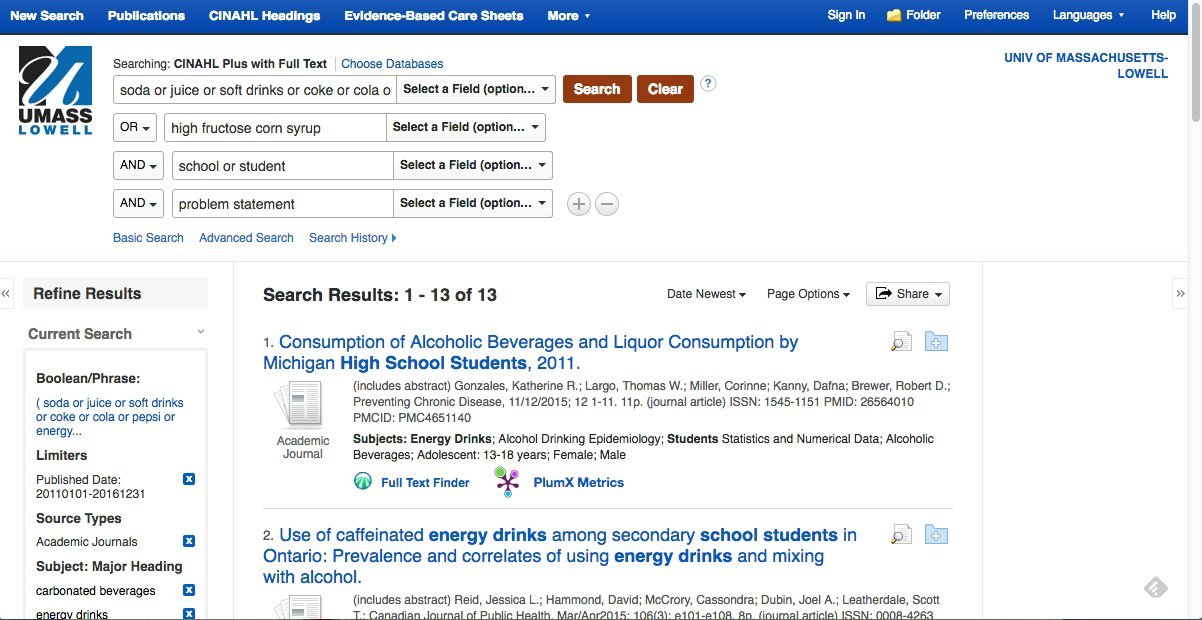Image resolution: width=1202 pixels, height=620 pixels.
Task: Add second result to folder
Action: tap(935, 535)
